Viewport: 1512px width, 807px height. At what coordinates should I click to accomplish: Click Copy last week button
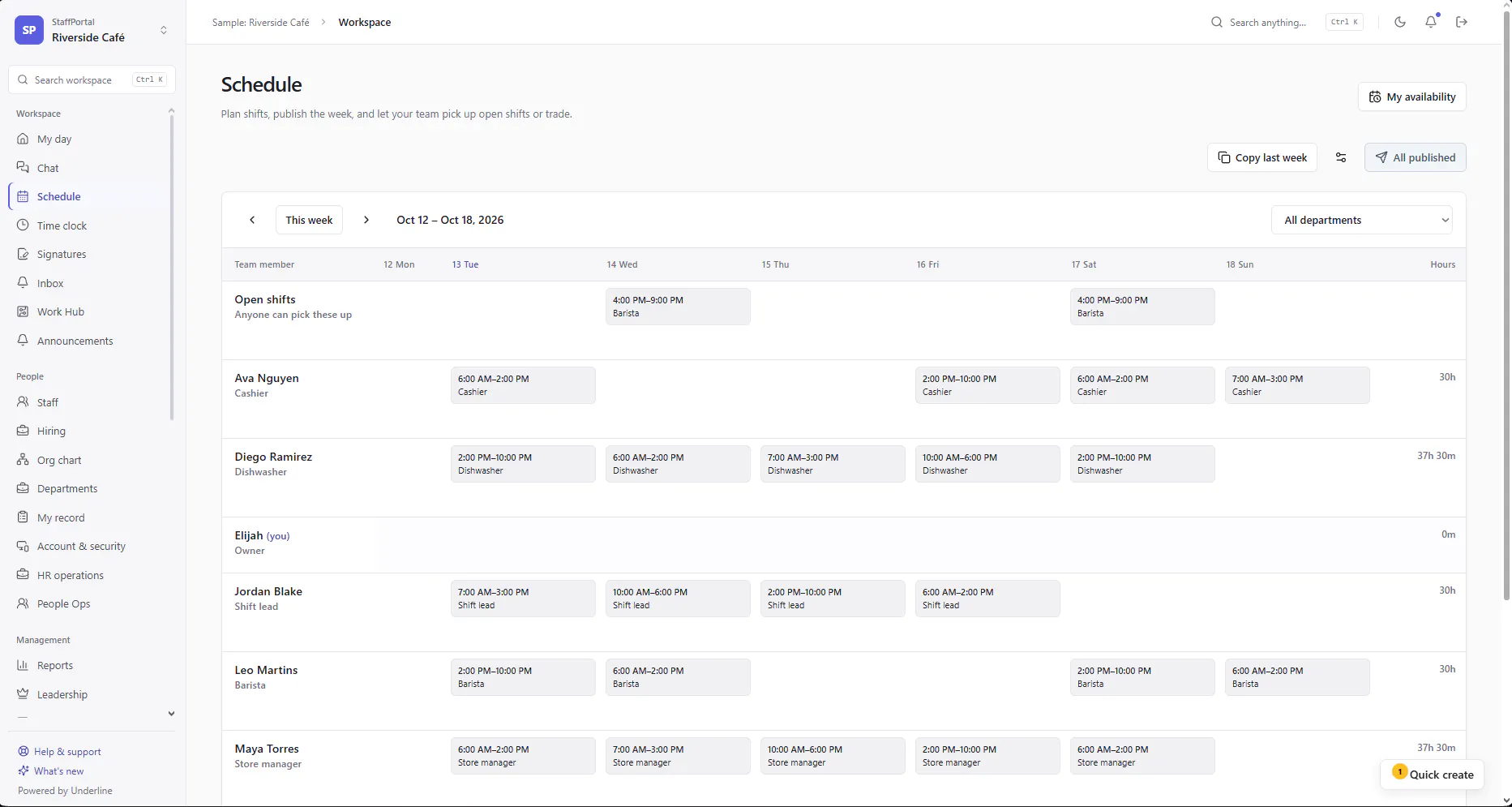1262,157
